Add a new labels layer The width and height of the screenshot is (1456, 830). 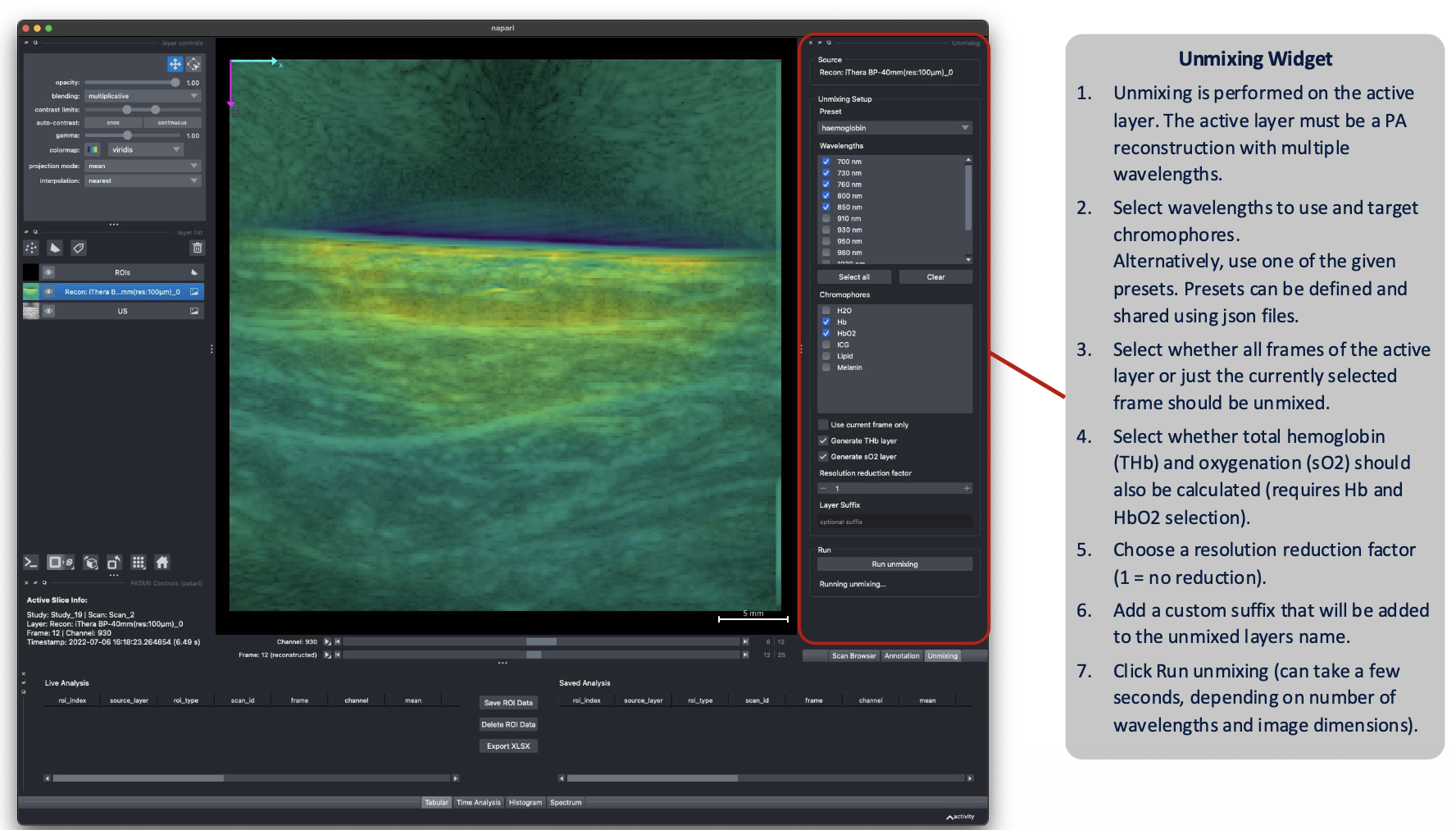pos(79,248)
